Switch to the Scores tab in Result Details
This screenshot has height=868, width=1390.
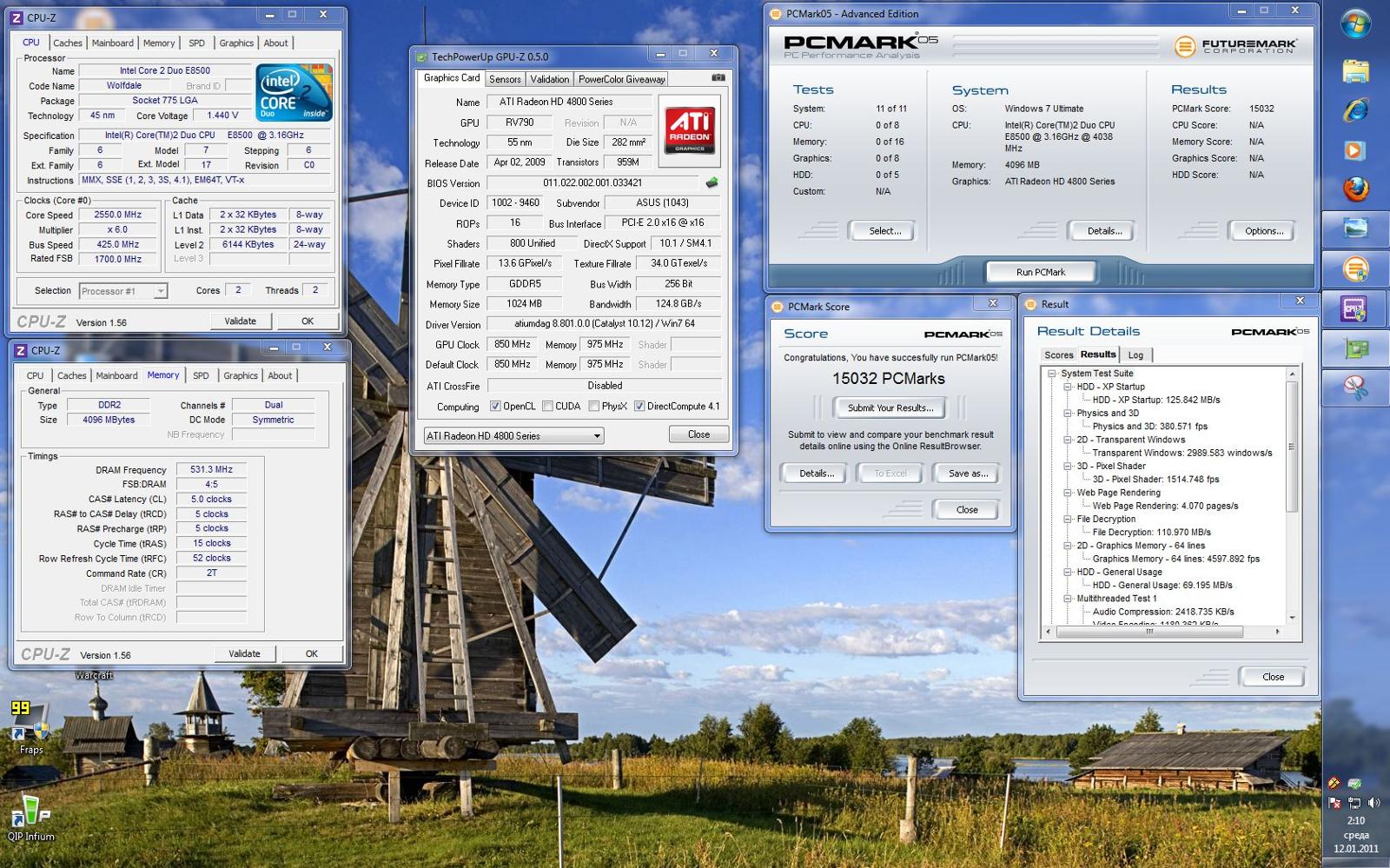point(1058,354)
